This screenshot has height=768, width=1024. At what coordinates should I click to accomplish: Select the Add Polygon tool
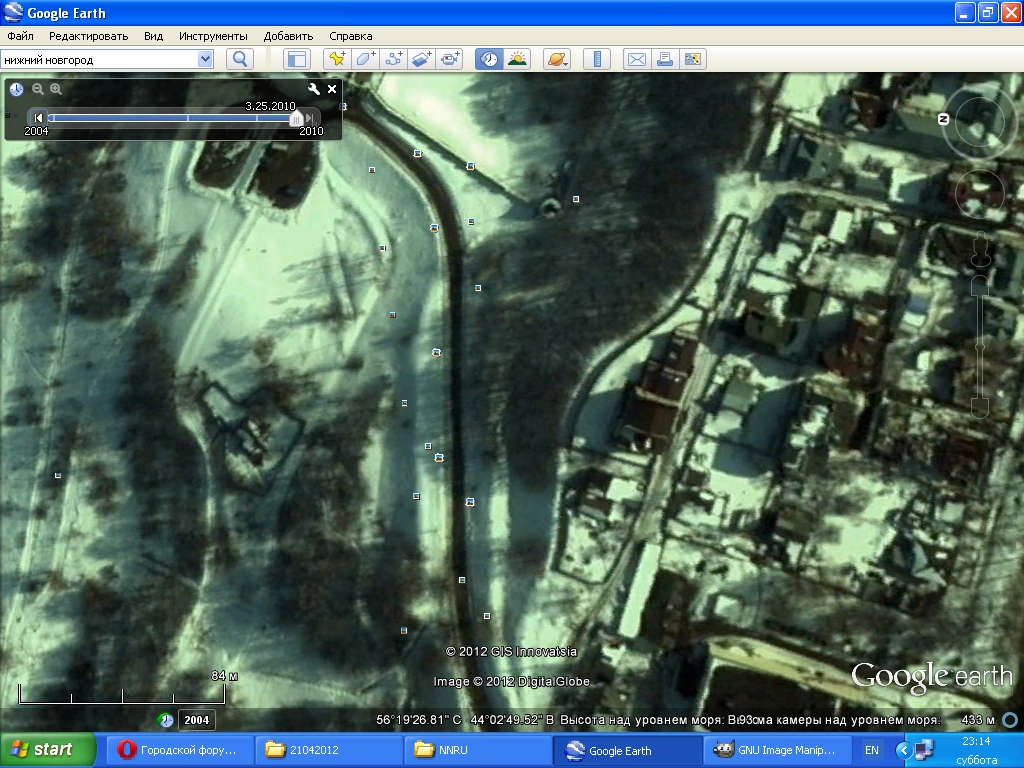coord(365,59)
